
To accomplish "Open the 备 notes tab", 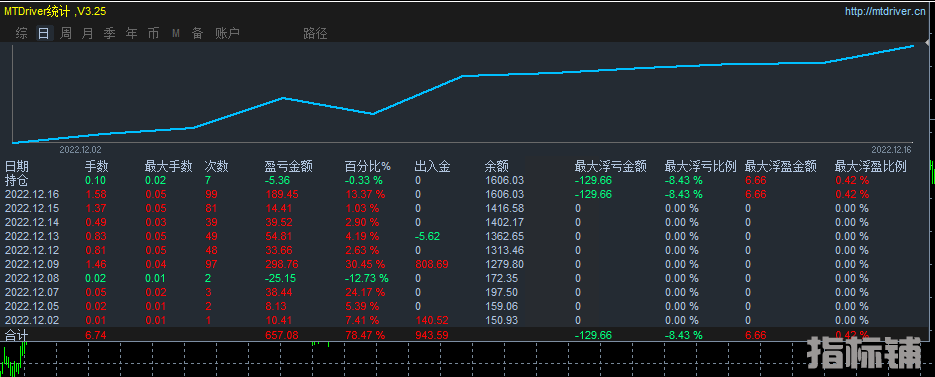I will [x=197, y=33].
